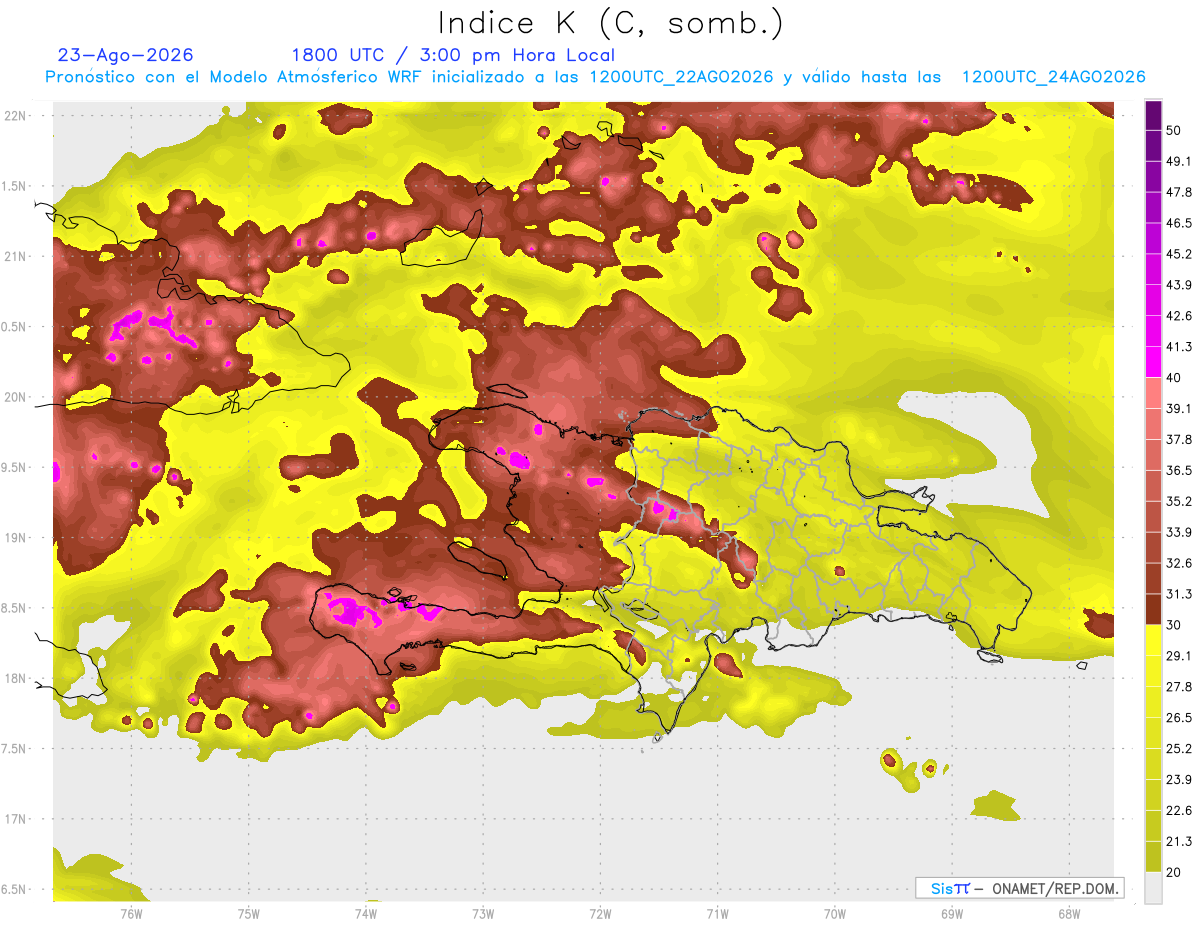
Task: Click the color bar label '42.6'
Action: click(x=1178, y=316)
